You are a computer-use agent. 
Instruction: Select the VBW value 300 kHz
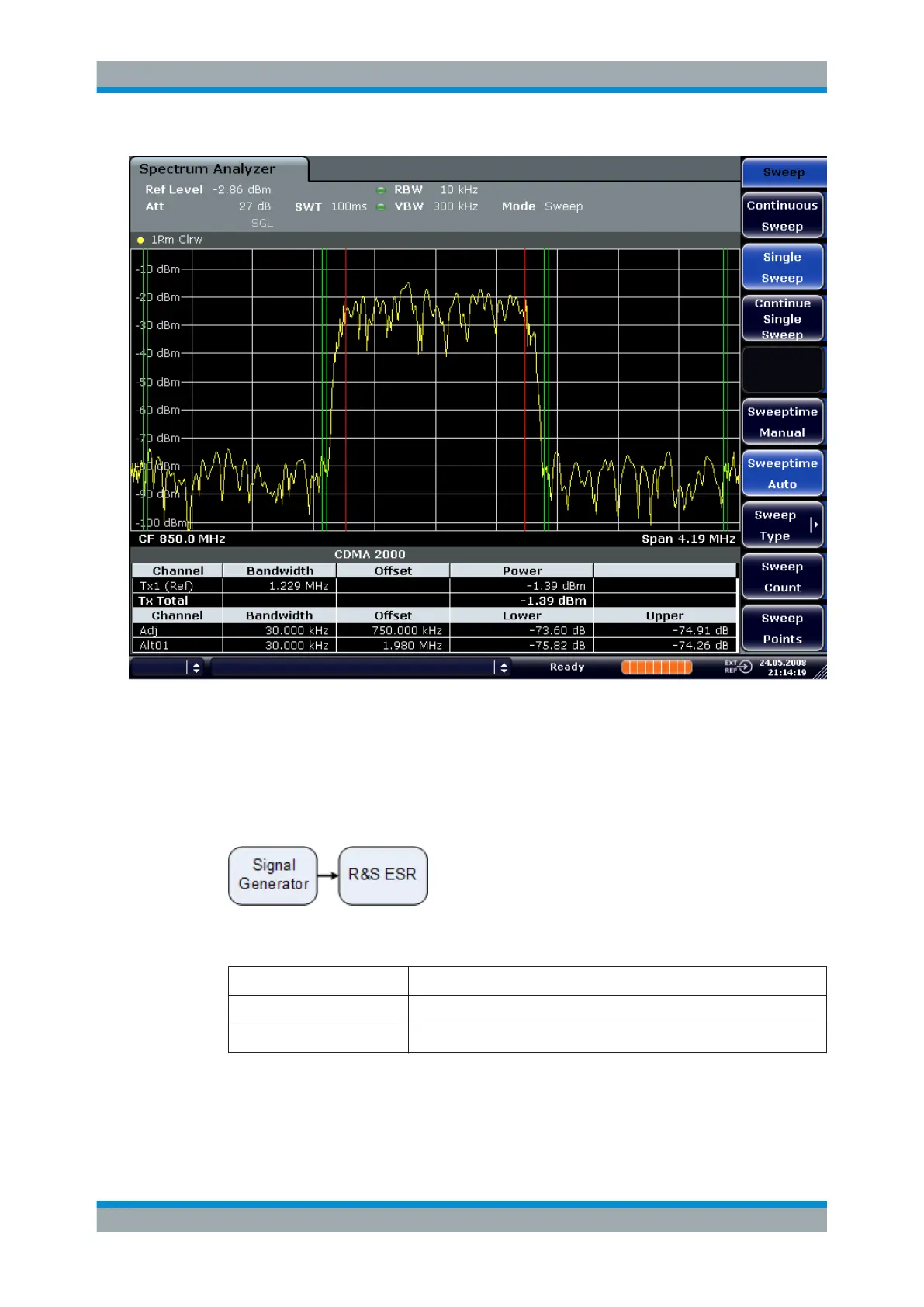[455, 206]
